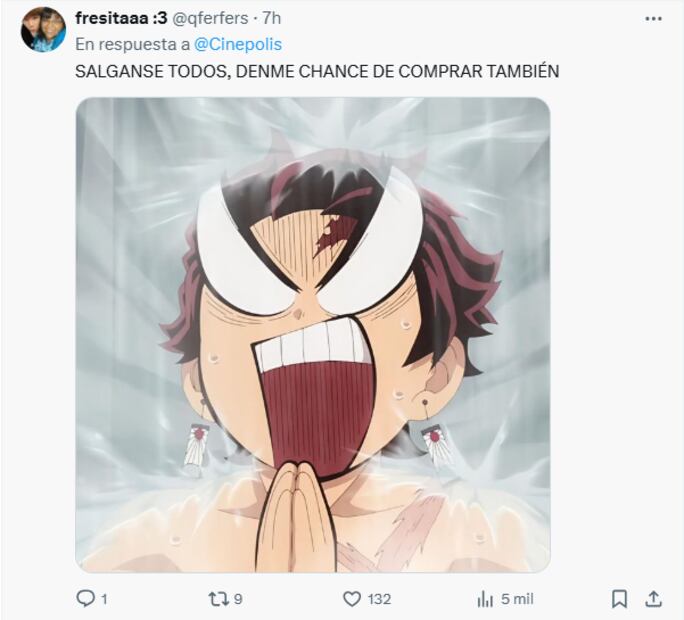Click the views count 5 mil
684x620 pixels.
519,598
